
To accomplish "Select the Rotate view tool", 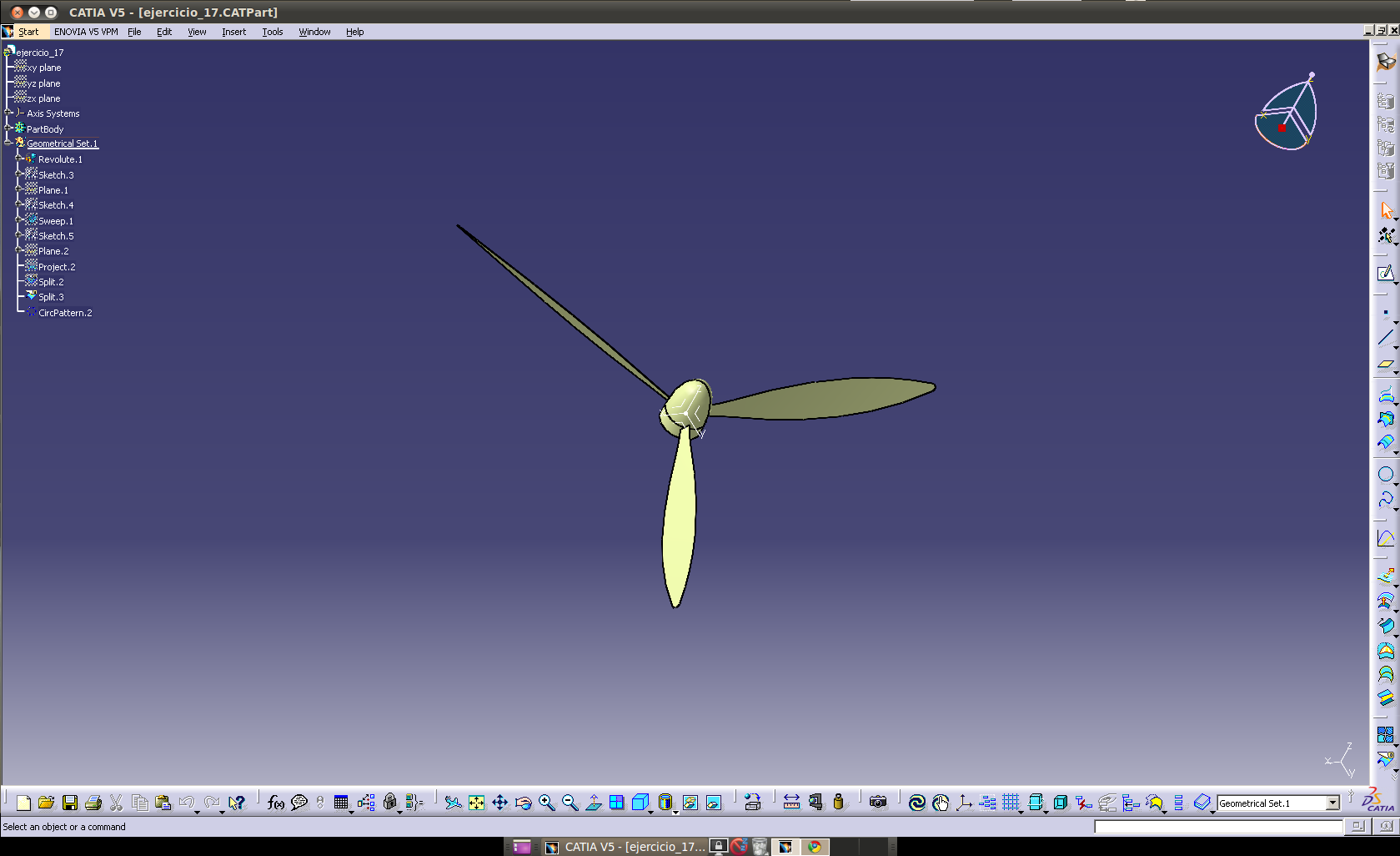I will click(x=523, y=803).
